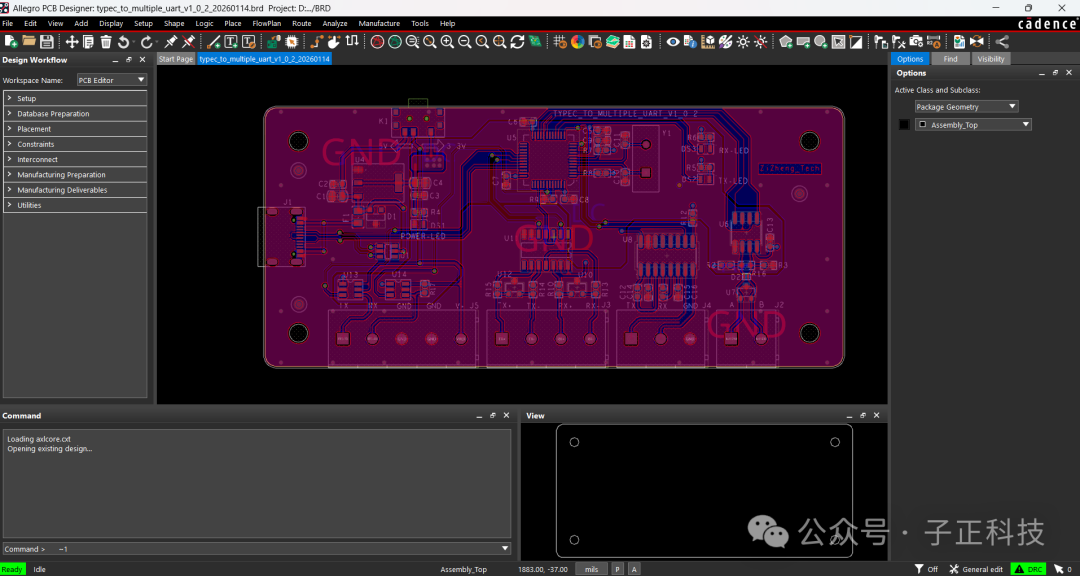Click the black subclass color swatch

(904, 125)
